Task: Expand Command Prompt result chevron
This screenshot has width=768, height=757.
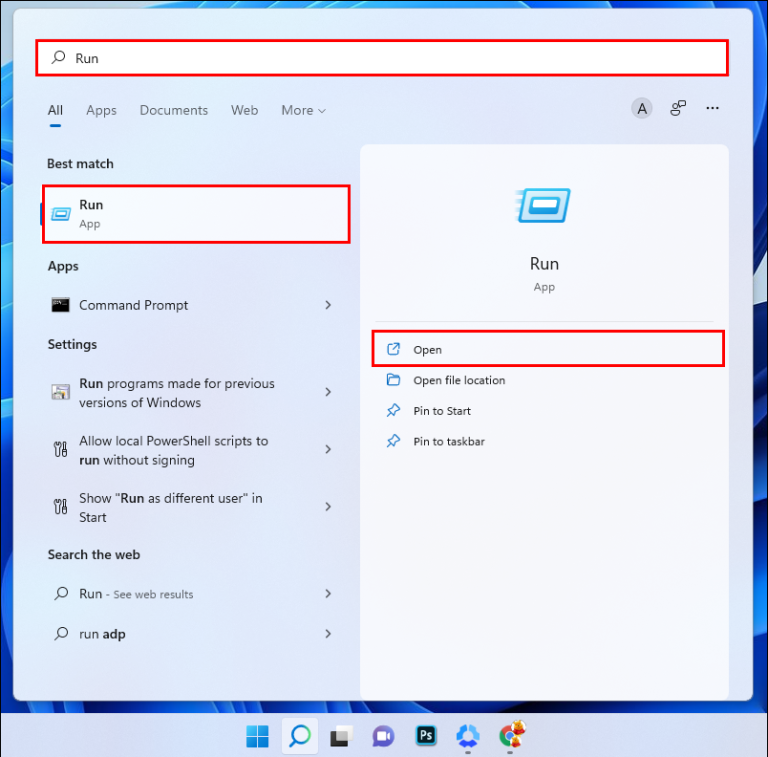Action: [x=328, y=305]
